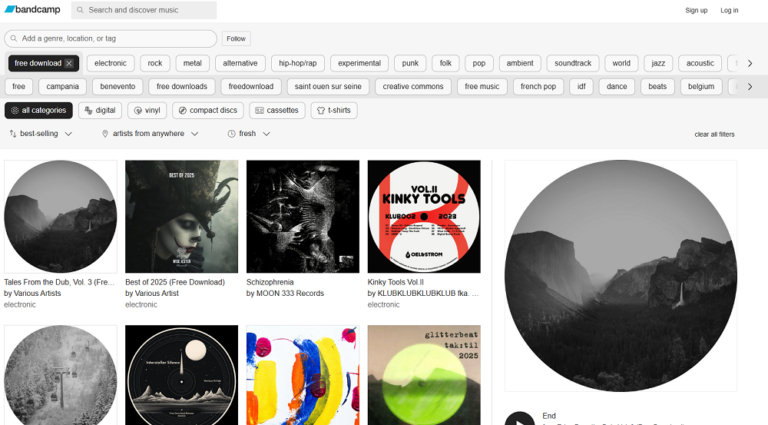Add the saint ouen sur seine tag

(328, 87)
